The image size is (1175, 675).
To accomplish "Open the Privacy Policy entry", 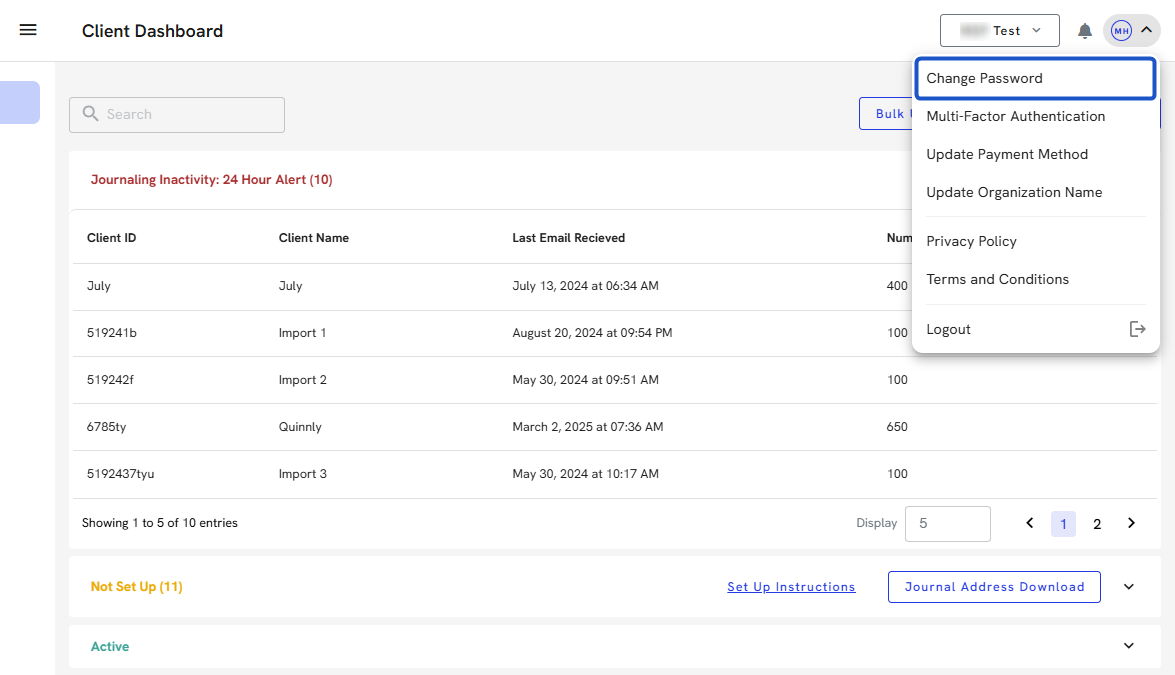I will (971, 241).
